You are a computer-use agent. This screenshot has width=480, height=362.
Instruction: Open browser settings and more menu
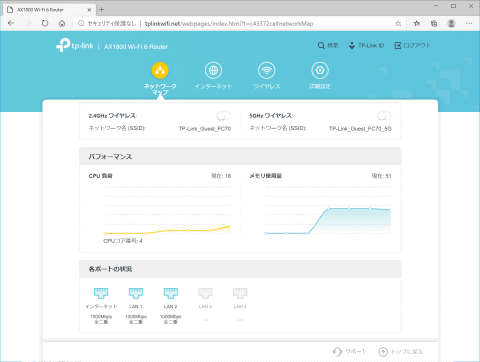(x=469, y=23)
